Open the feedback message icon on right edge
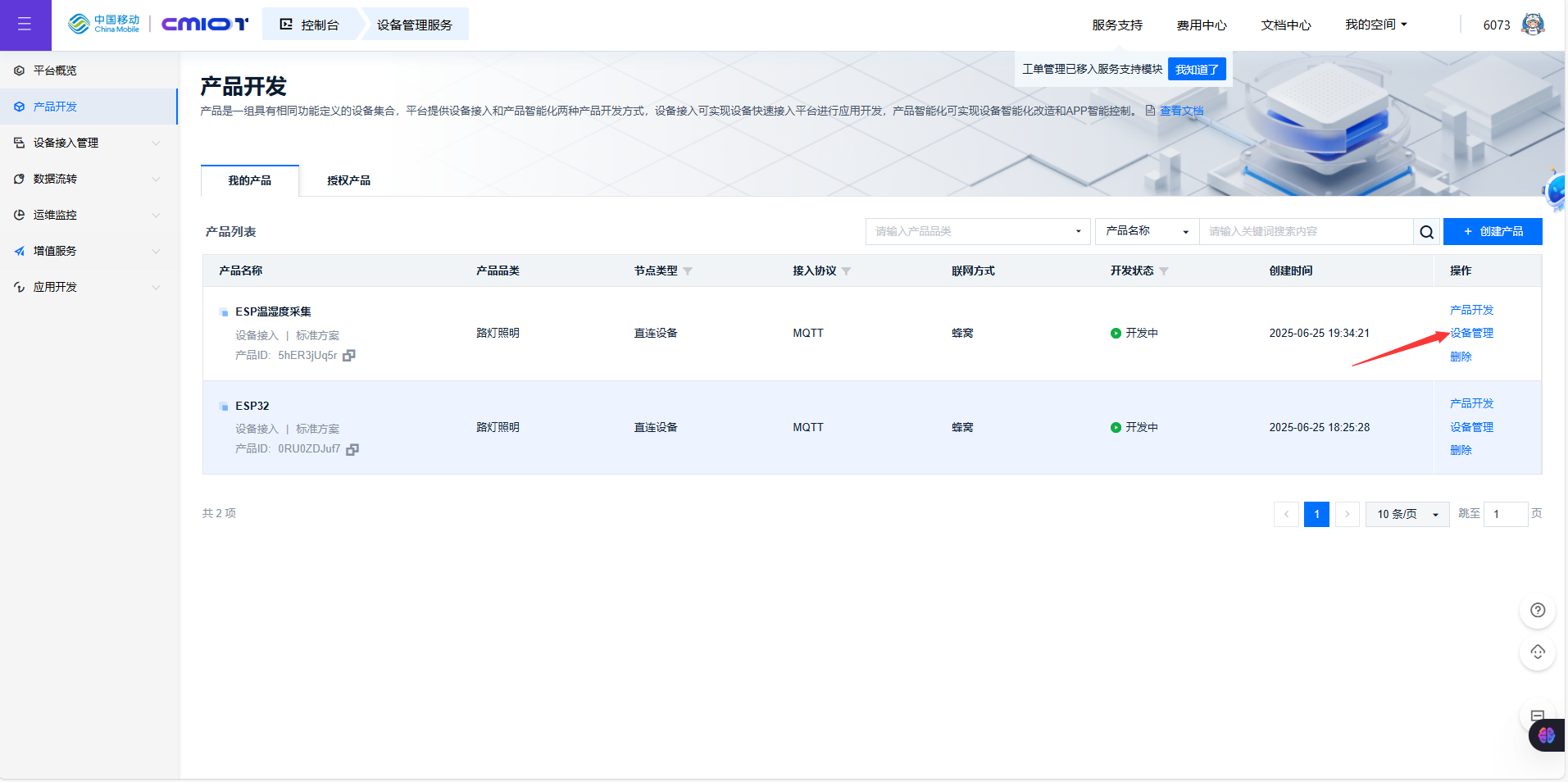The width and height of the screenshot is (1568, 782). 1538,715
